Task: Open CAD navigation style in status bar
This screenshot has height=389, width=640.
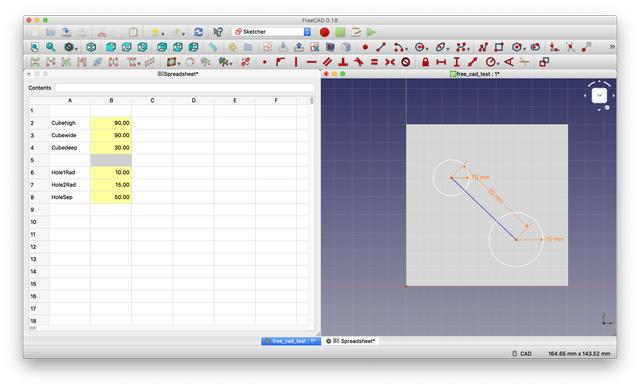Action: tap(522, 353)
